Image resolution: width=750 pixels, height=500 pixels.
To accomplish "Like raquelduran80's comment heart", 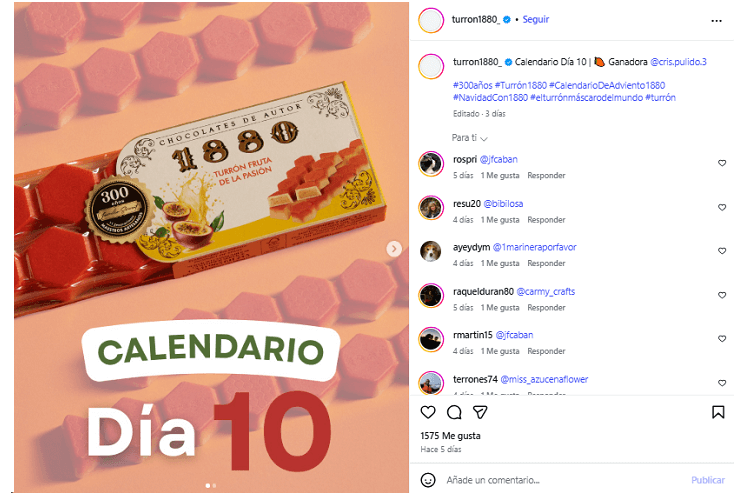I will (722, 295).
